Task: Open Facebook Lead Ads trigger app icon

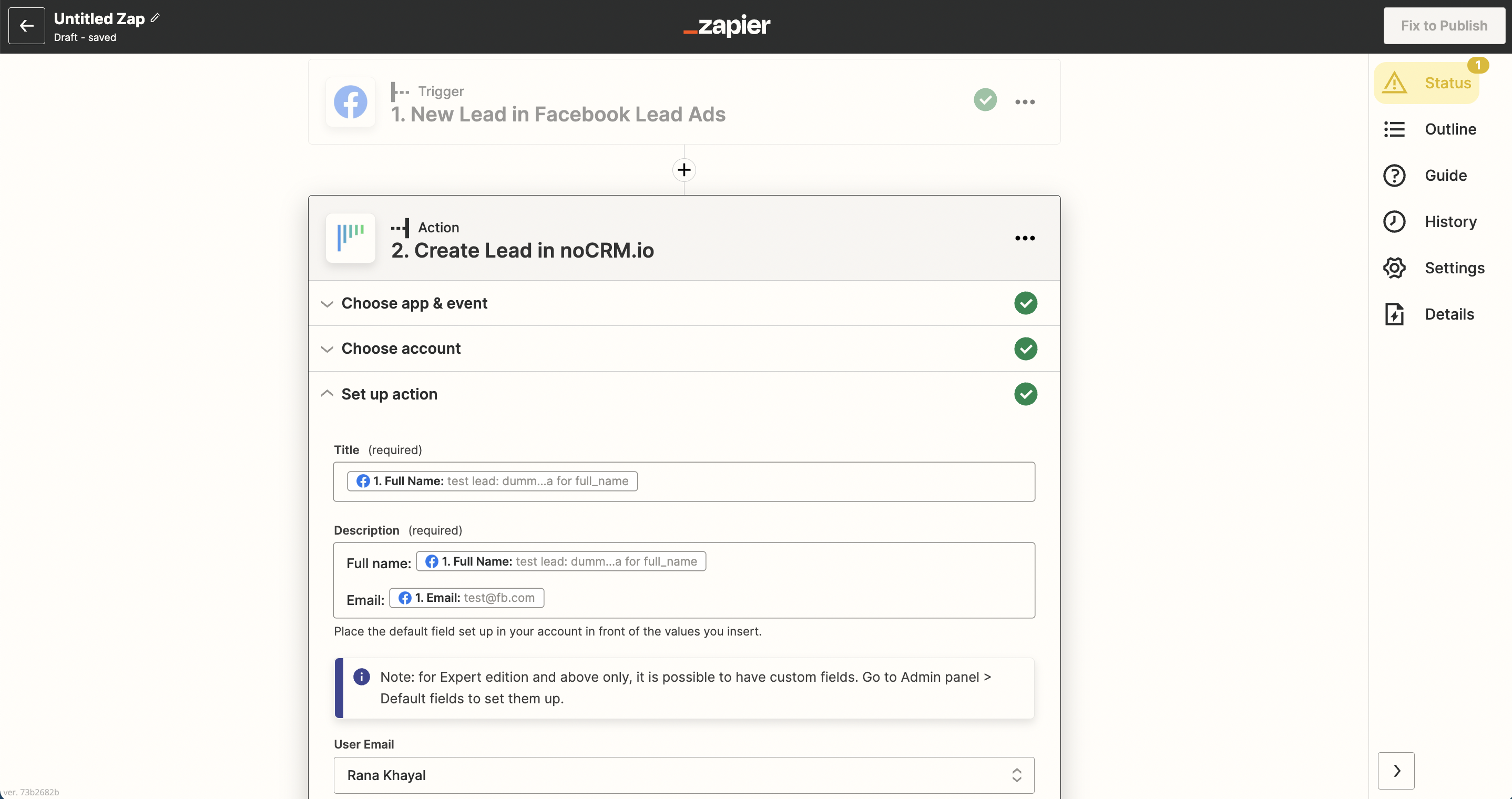Action: pyautogui.click(x=351, y=101)
